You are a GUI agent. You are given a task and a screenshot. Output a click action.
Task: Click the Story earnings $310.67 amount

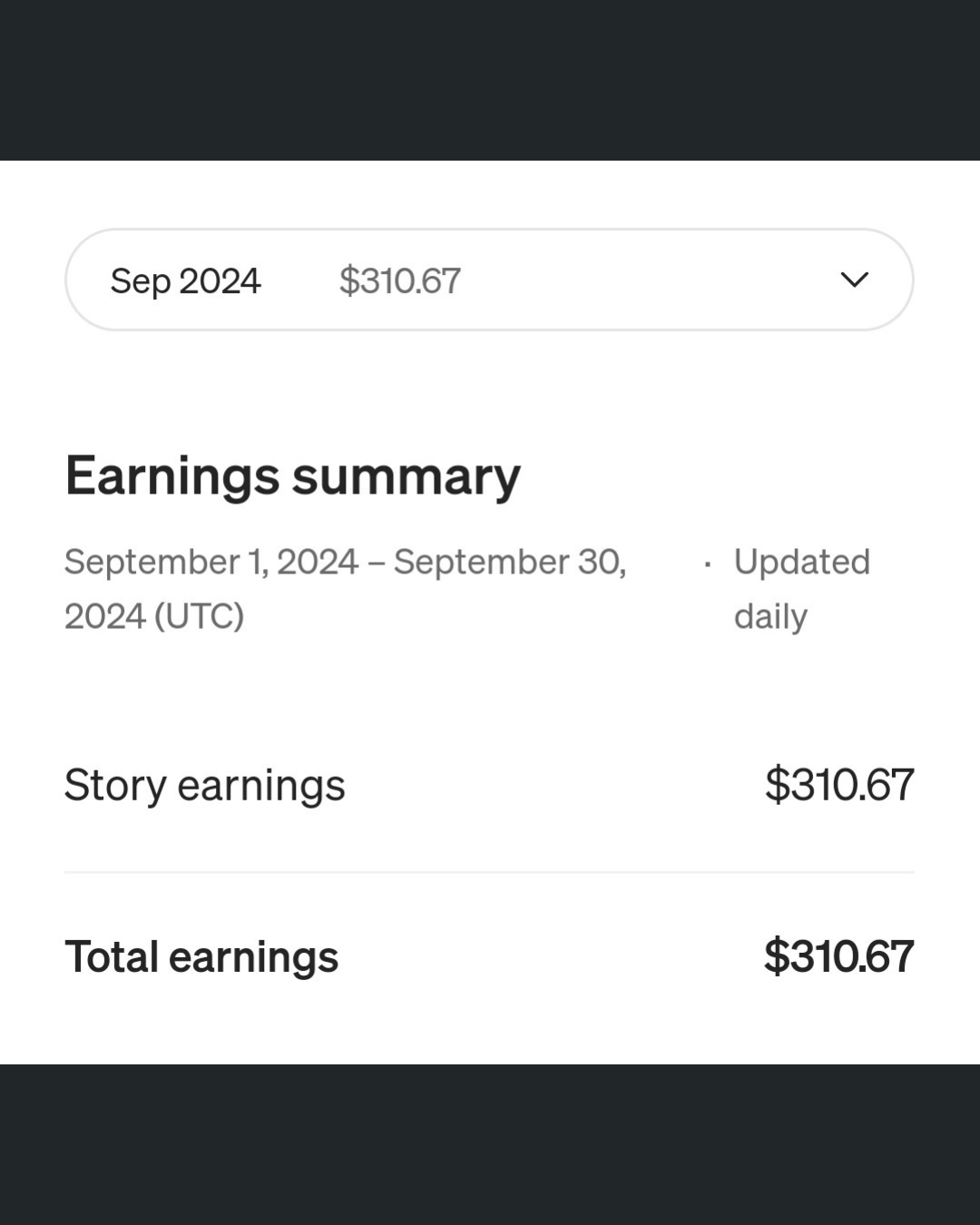[838, 784]
